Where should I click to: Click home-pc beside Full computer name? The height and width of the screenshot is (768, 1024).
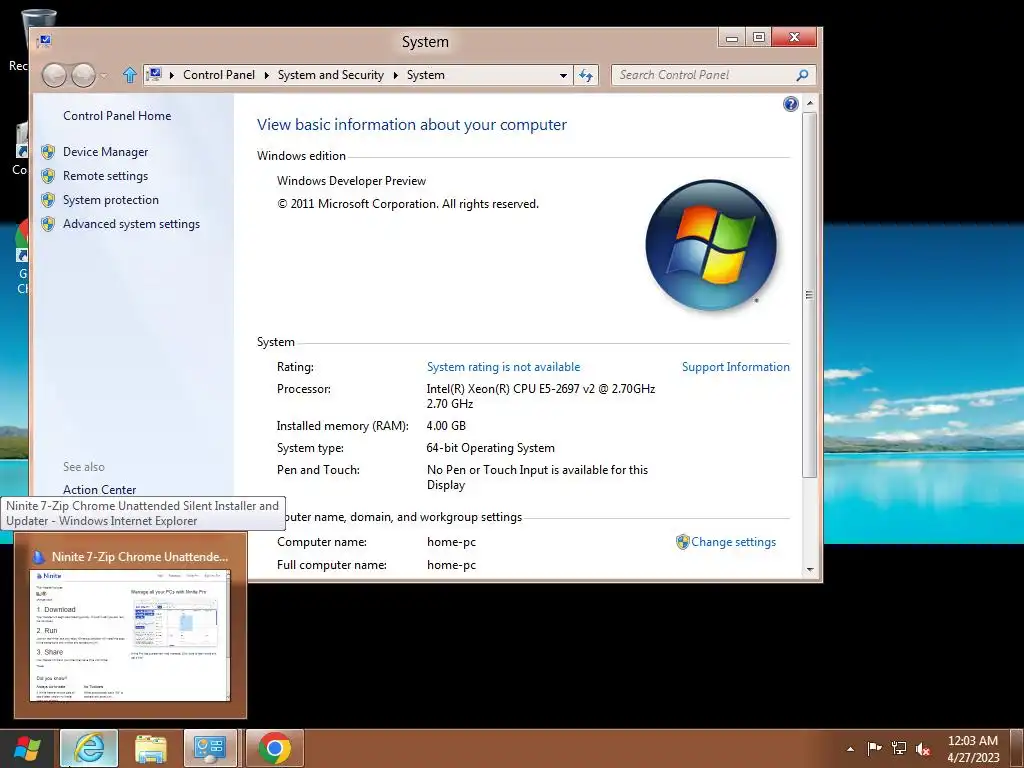pos(451,565)
